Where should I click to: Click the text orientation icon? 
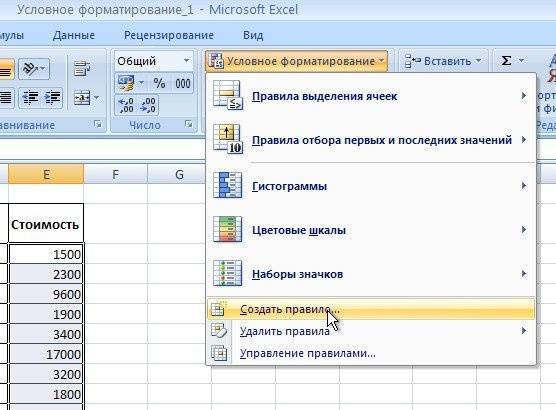pos(30,68)
